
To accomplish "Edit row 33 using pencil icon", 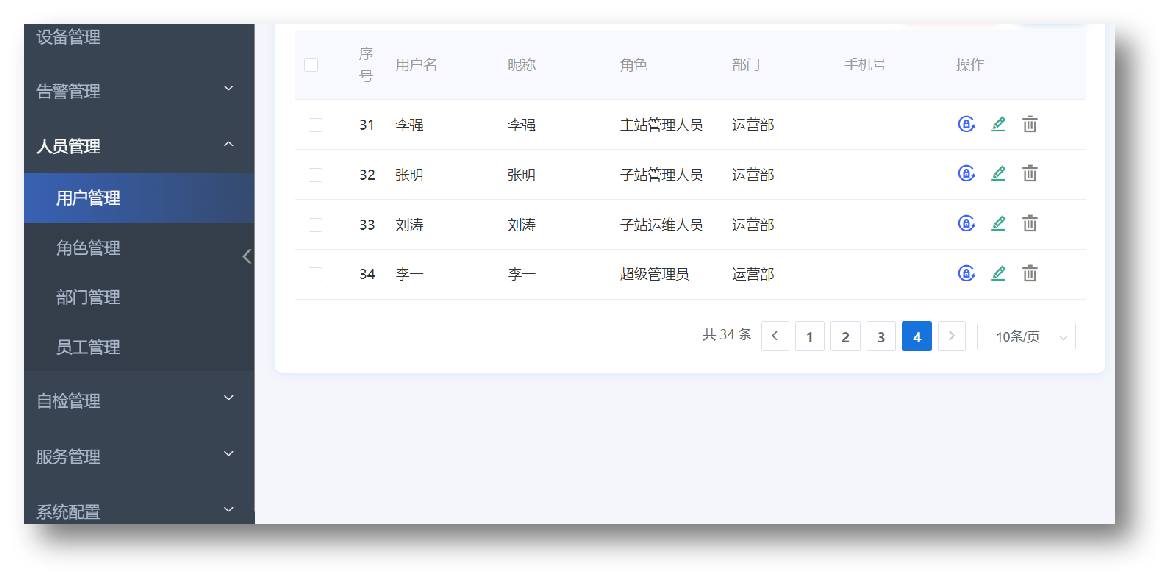I will pos(998,224).
